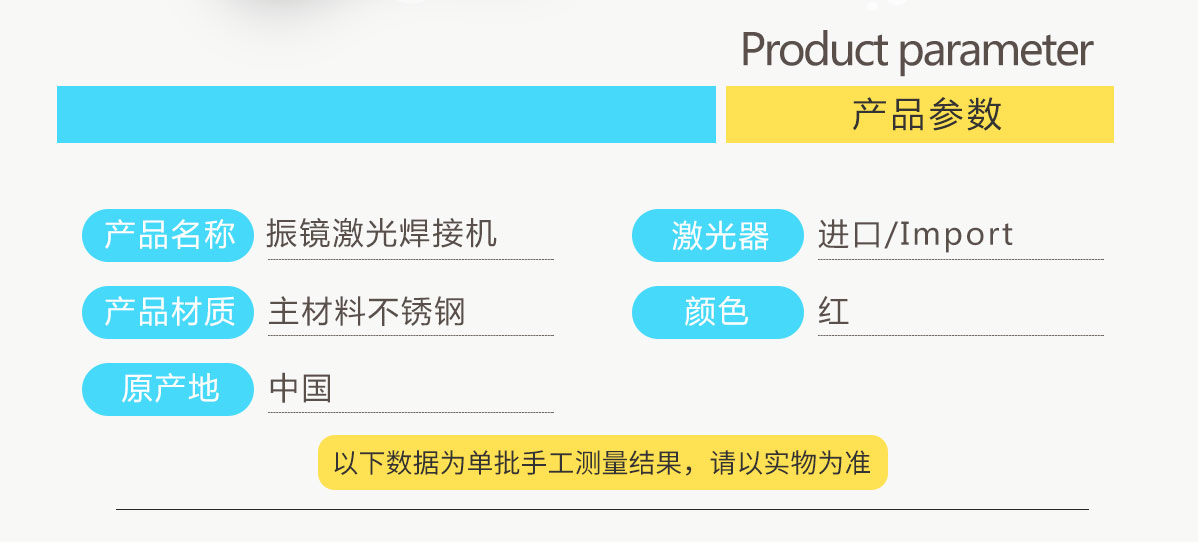Click the long blue header bar

(x=386, y=114)
